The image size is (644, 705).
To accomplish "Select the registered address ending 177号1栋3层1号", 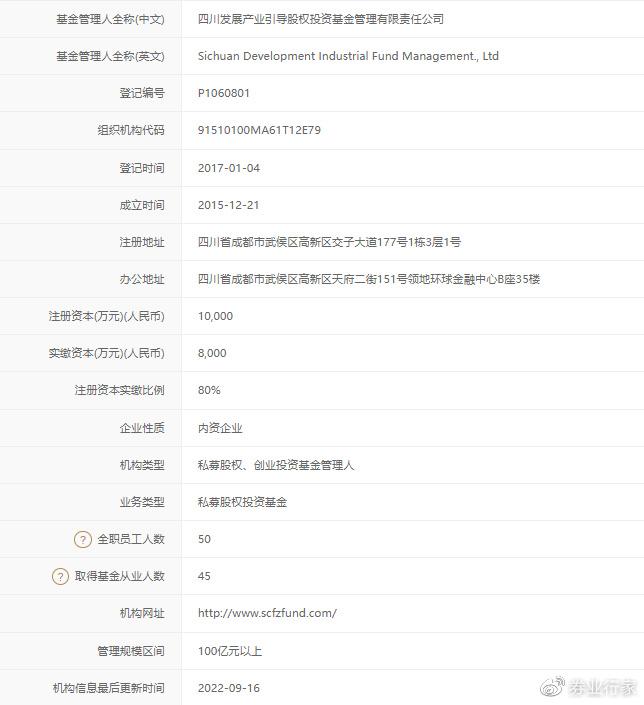I will pos(329,242).
